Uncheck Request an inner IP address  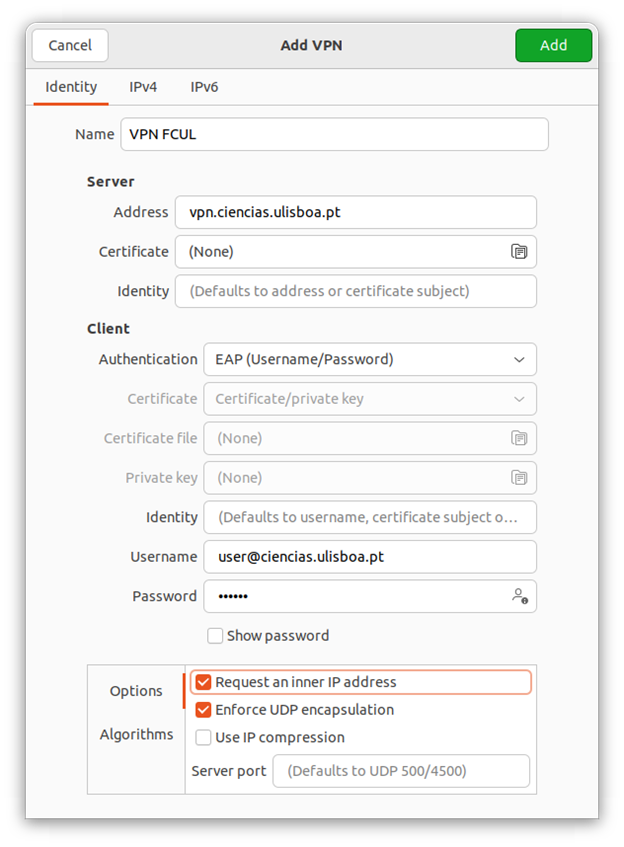(204, 682)
